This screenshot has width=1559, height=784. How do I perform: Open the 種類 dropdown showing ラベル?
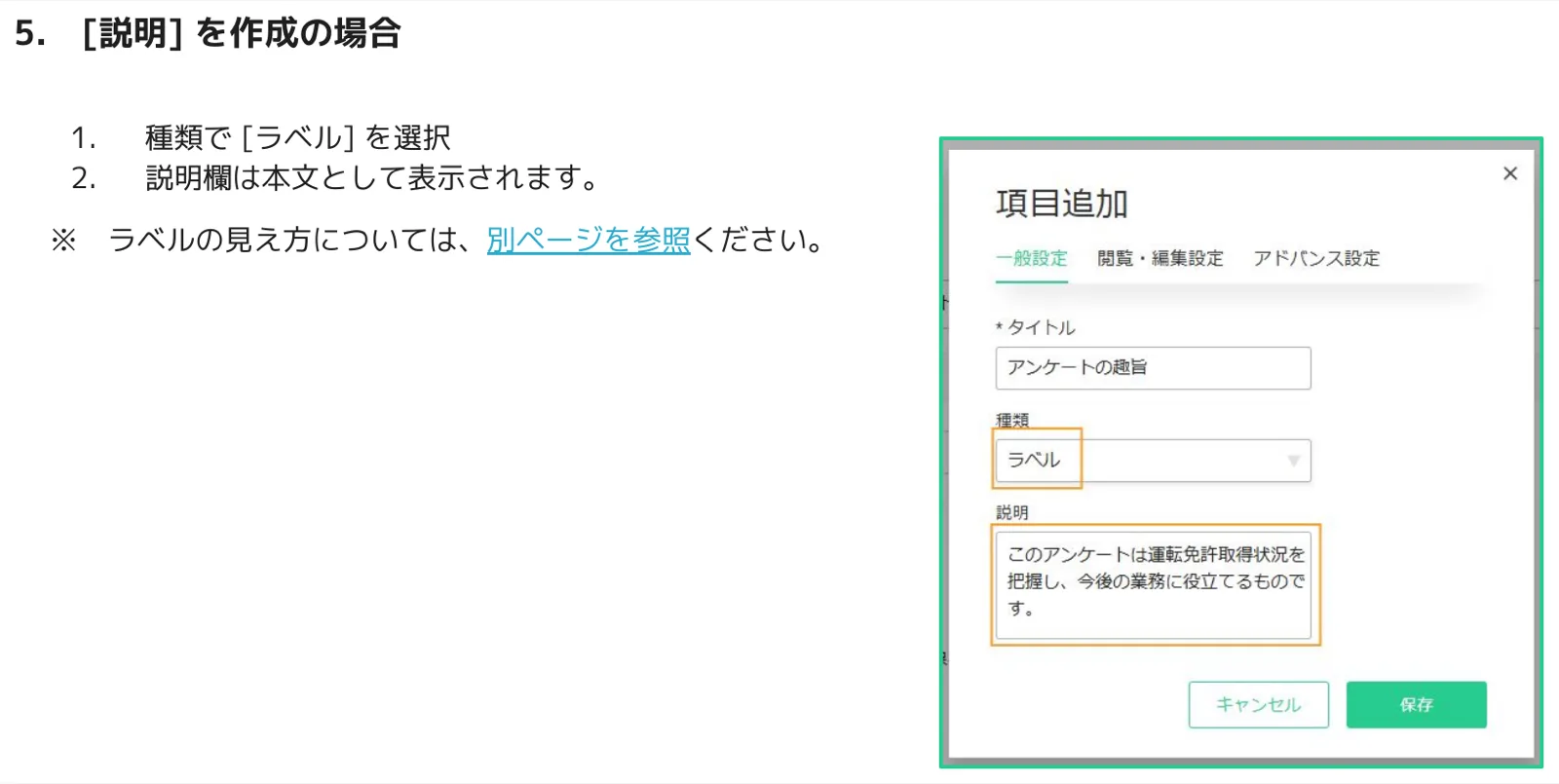point(1153,461)
